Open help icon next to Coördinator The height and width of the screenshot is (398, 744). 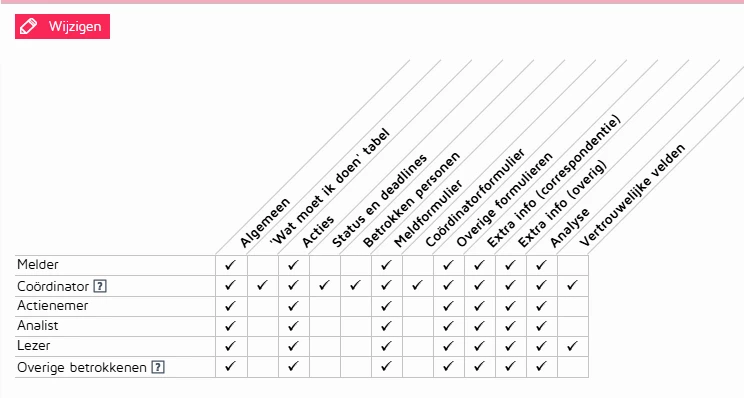pos(100,287)
